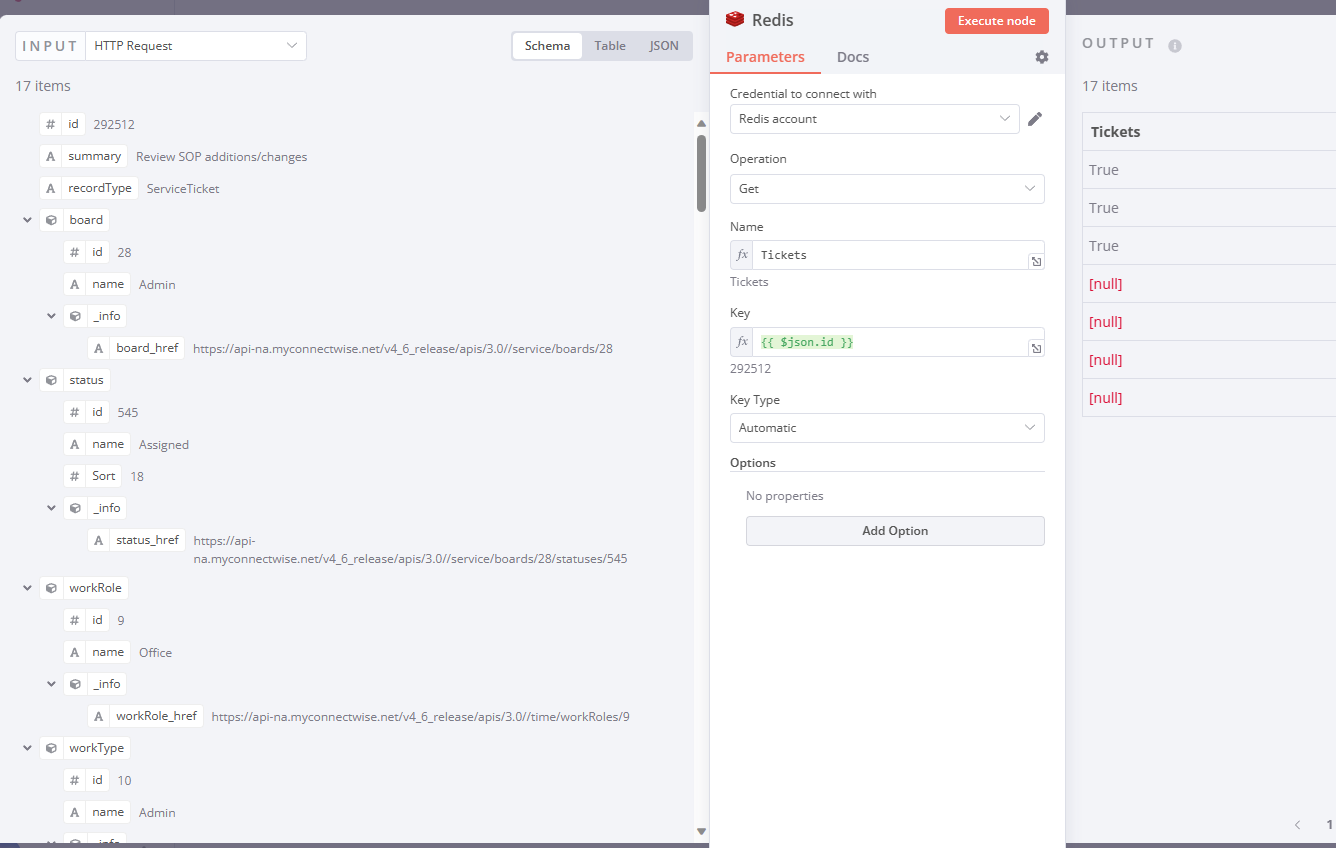Open expanded editor for the Name field
The height and width of the screenshot is (848, 1336).
(x=1037, y=262)
